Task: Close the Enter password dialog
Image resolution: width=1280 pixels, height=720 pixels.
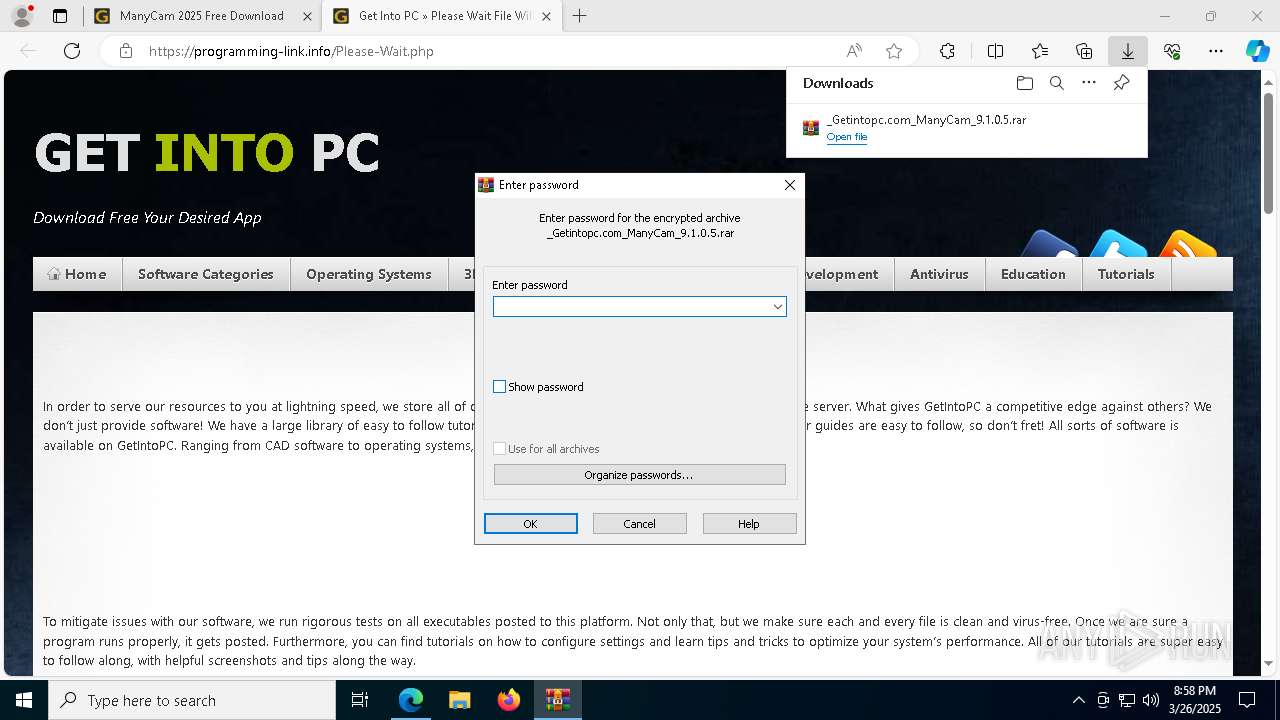Action: 790,185
